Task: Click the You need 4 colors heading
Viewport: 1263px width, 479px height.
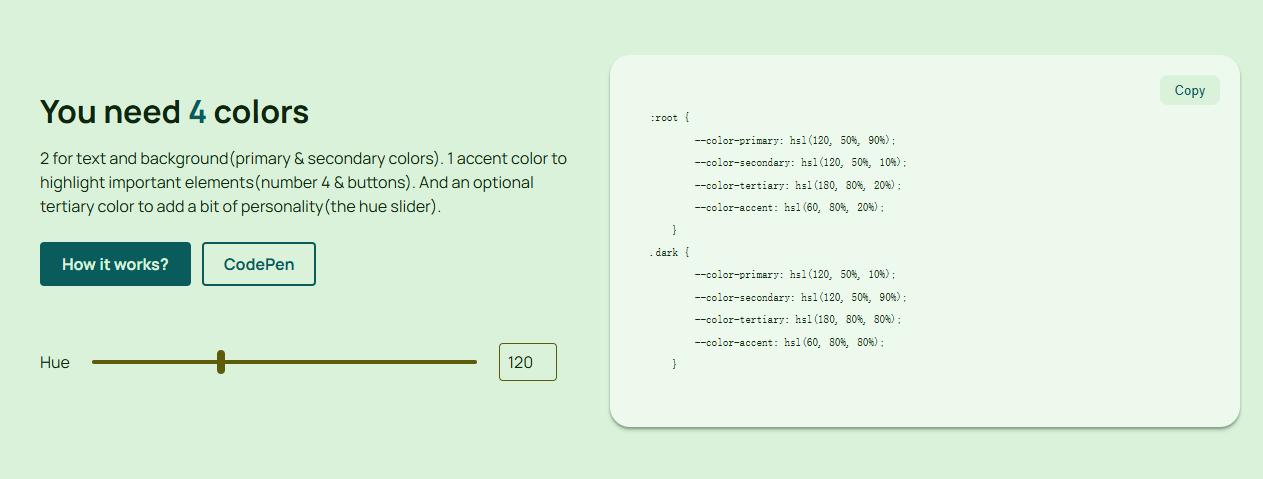Action: tap(174, 112)
